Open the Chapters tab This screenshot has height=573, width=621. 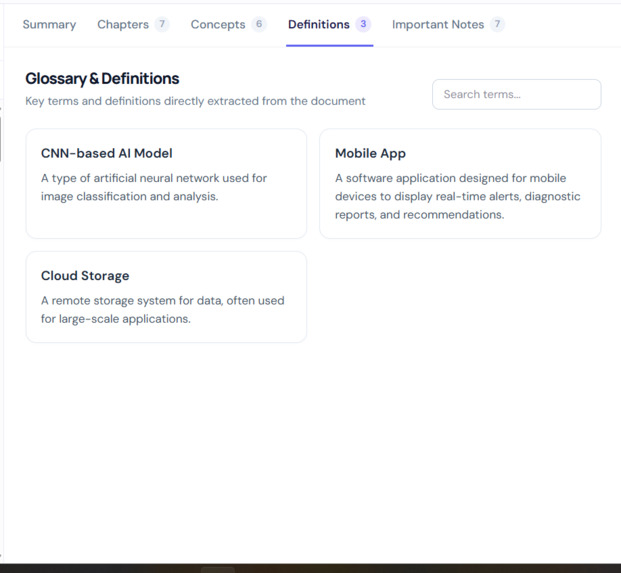(x=133, y=25)
